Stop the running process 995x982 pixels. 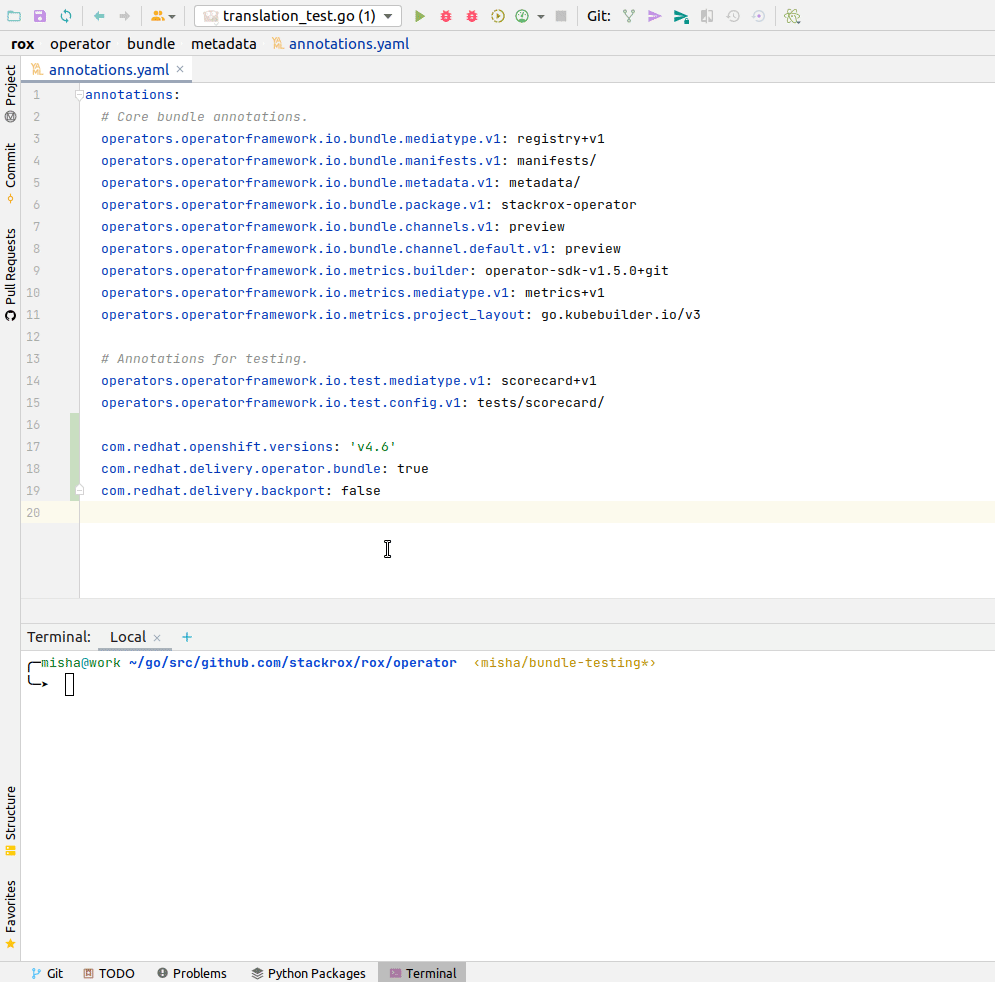[559, 16]
